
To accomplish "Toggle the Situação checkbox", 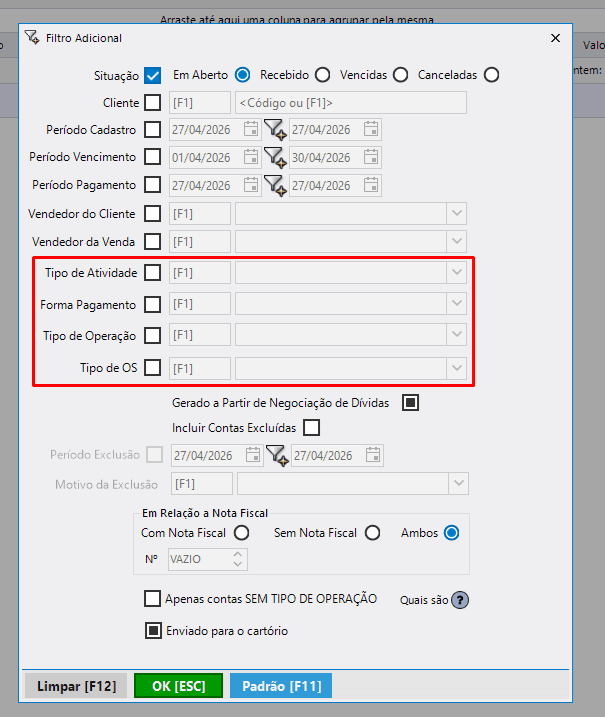I will pyautogui.click(x=152, y=75).
